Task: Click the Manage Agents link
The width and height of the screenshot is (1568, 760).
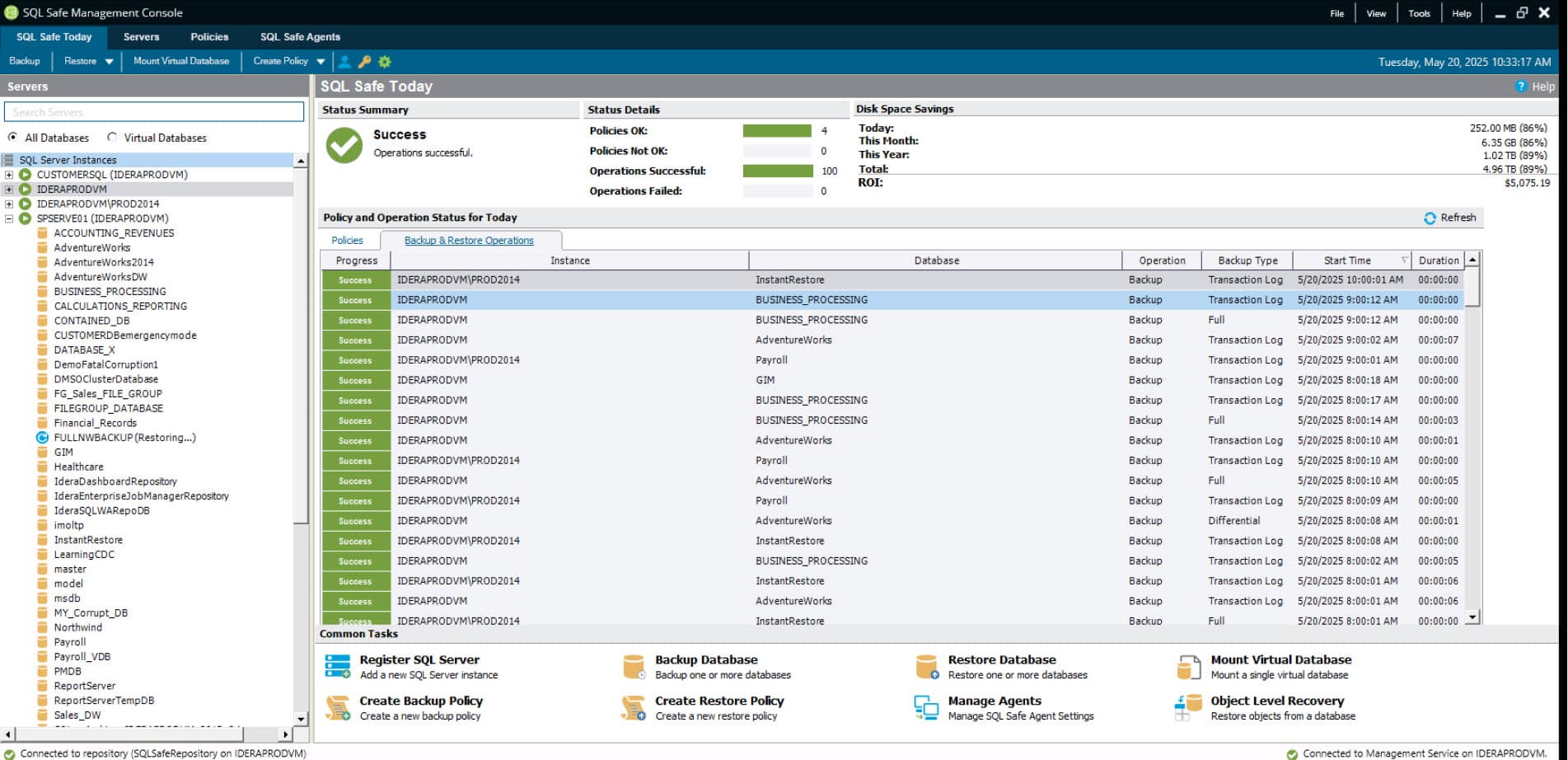Action: pyautogui.click(x=995, y=701)
